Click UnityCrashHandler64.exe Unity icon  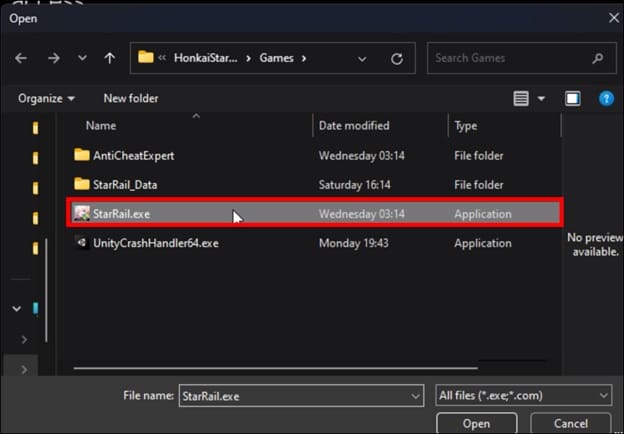[82, 242]
